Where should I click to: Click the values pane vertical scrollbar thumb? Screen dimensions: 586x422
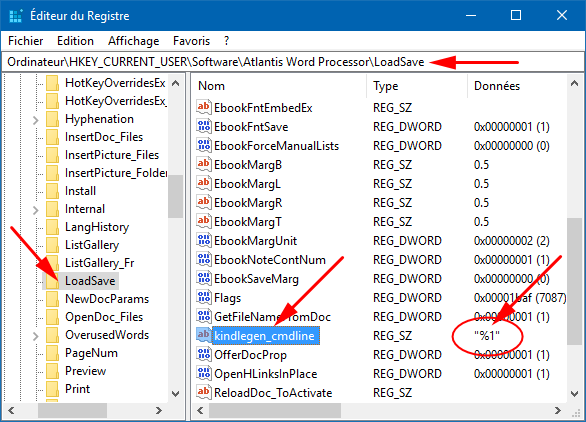tap(574, 282)
